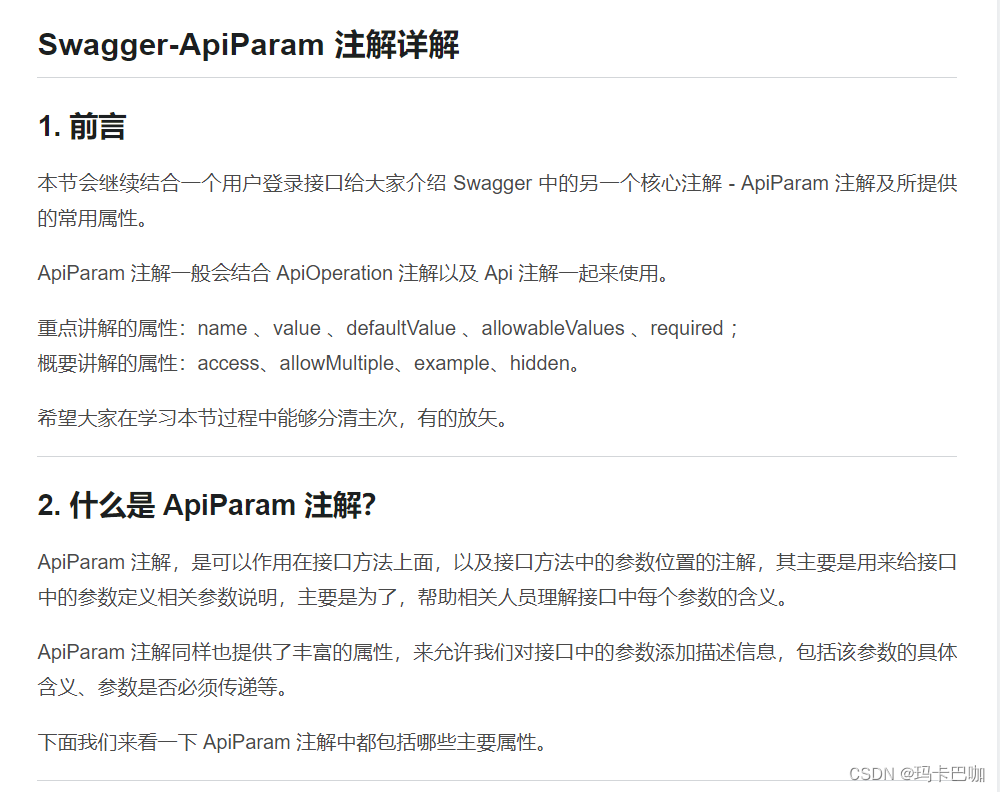Click the paragraph starting '本节会继续结合一个用户登录接口'
Image resolution: width=1000 pixels, height=792 pixels.
pyautogui.click(x=497, y=201)
